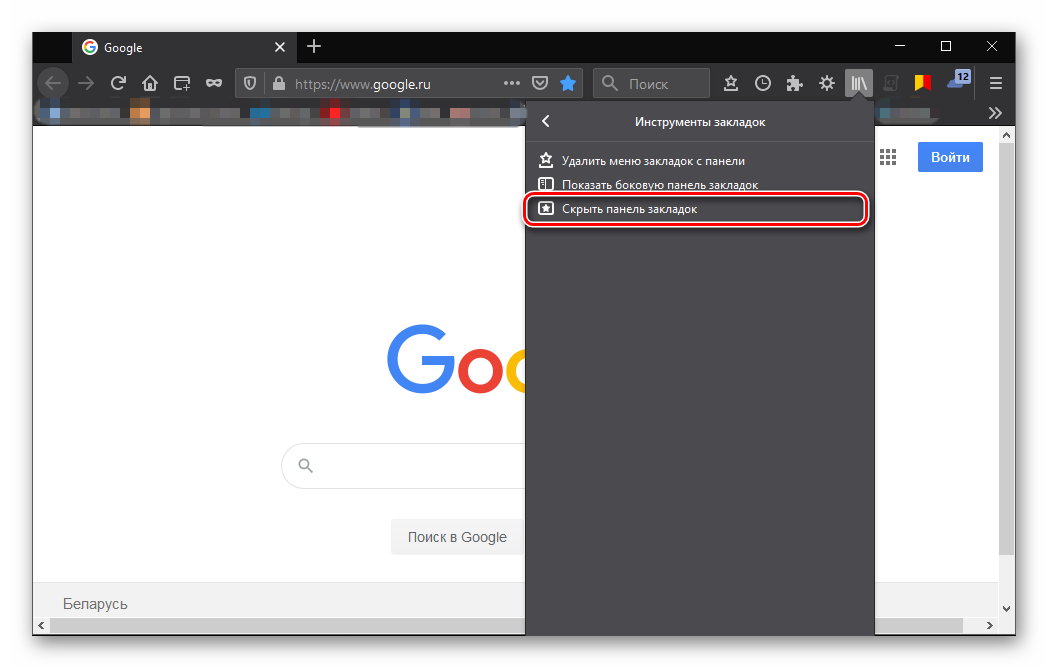Click the vertical scrollbar up arrow
Image resolution: width=1048 pixels, height=668 pixels.
1007,135
